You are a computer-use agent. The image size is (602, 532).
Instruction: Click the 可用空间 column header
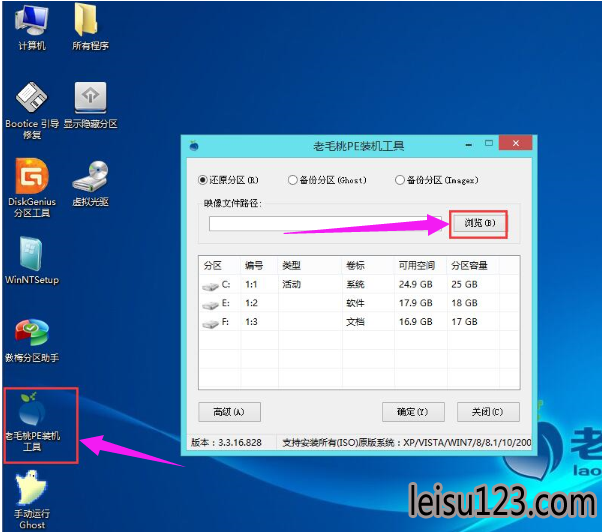point(420,265)
